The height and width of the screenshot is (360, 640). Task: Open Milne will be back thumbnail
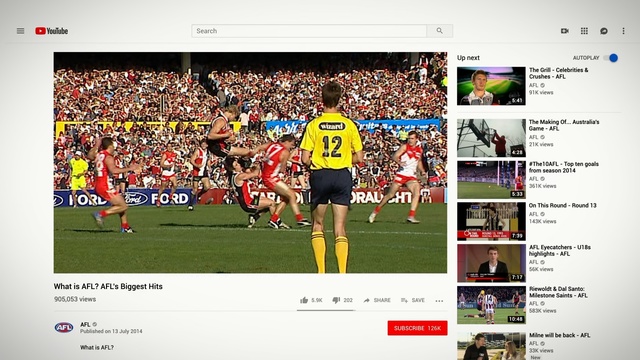[x=491, y=346]
